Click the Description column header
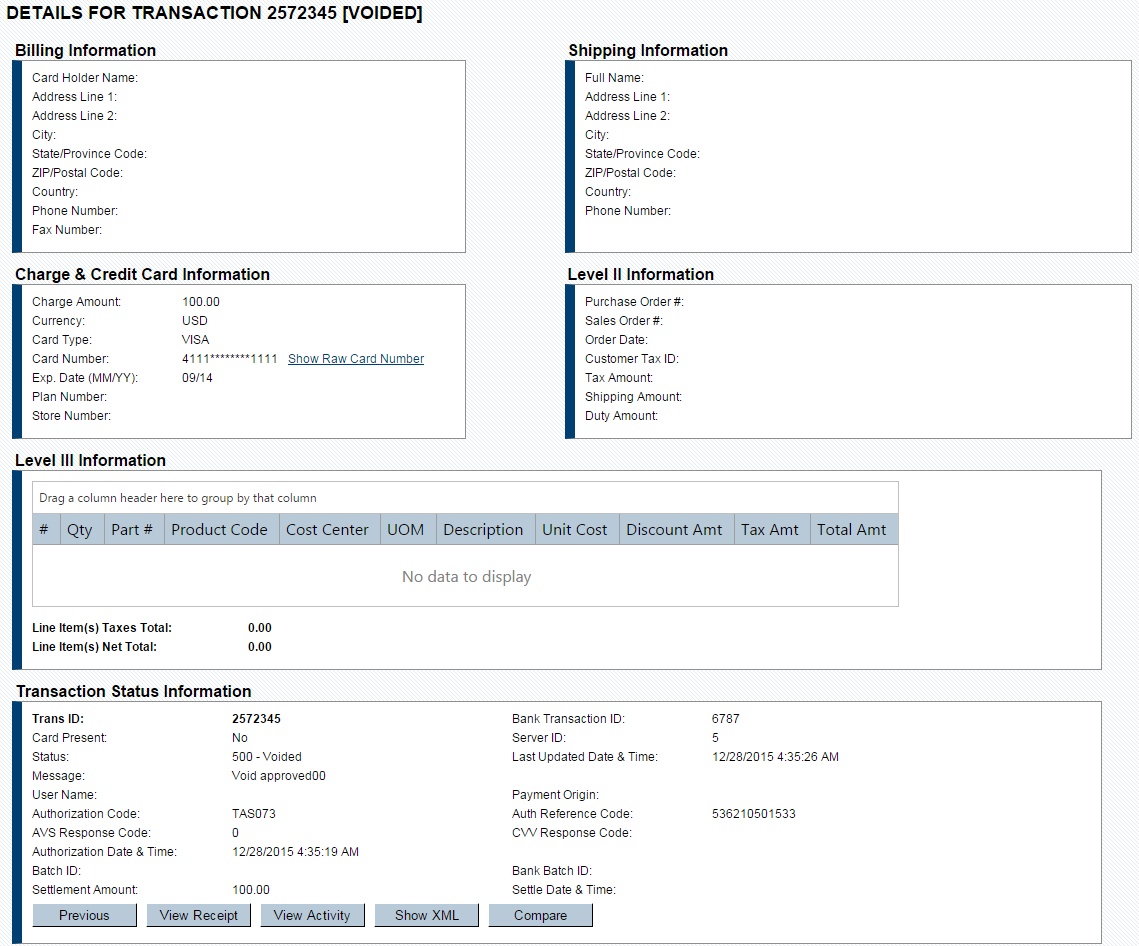The height and width of the screenshot is (946, 1139). click(483, 530)
